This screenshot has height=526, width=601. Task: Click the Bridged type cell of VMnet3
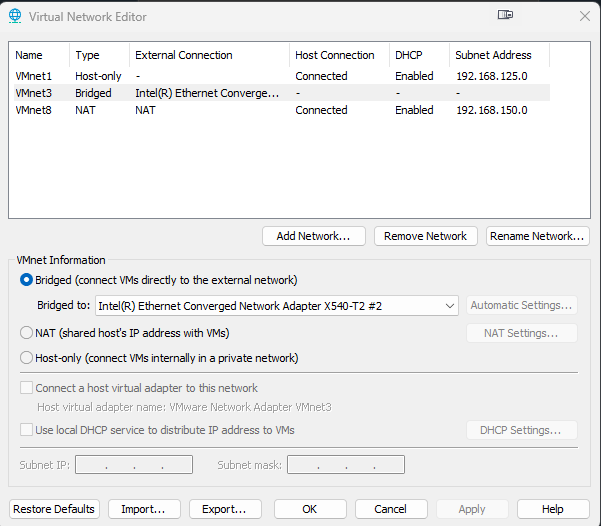(93, 93)
